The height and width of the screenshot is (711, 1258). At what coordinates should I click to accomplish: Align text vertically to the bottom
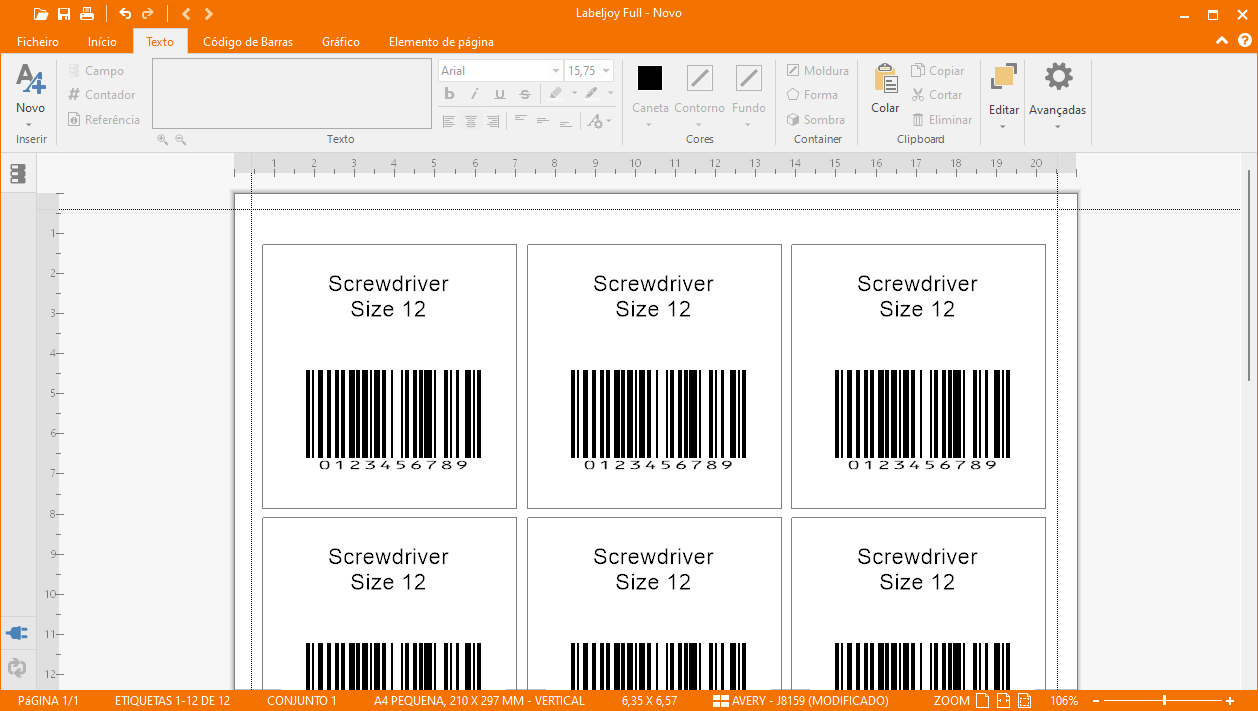click(566, 123)
